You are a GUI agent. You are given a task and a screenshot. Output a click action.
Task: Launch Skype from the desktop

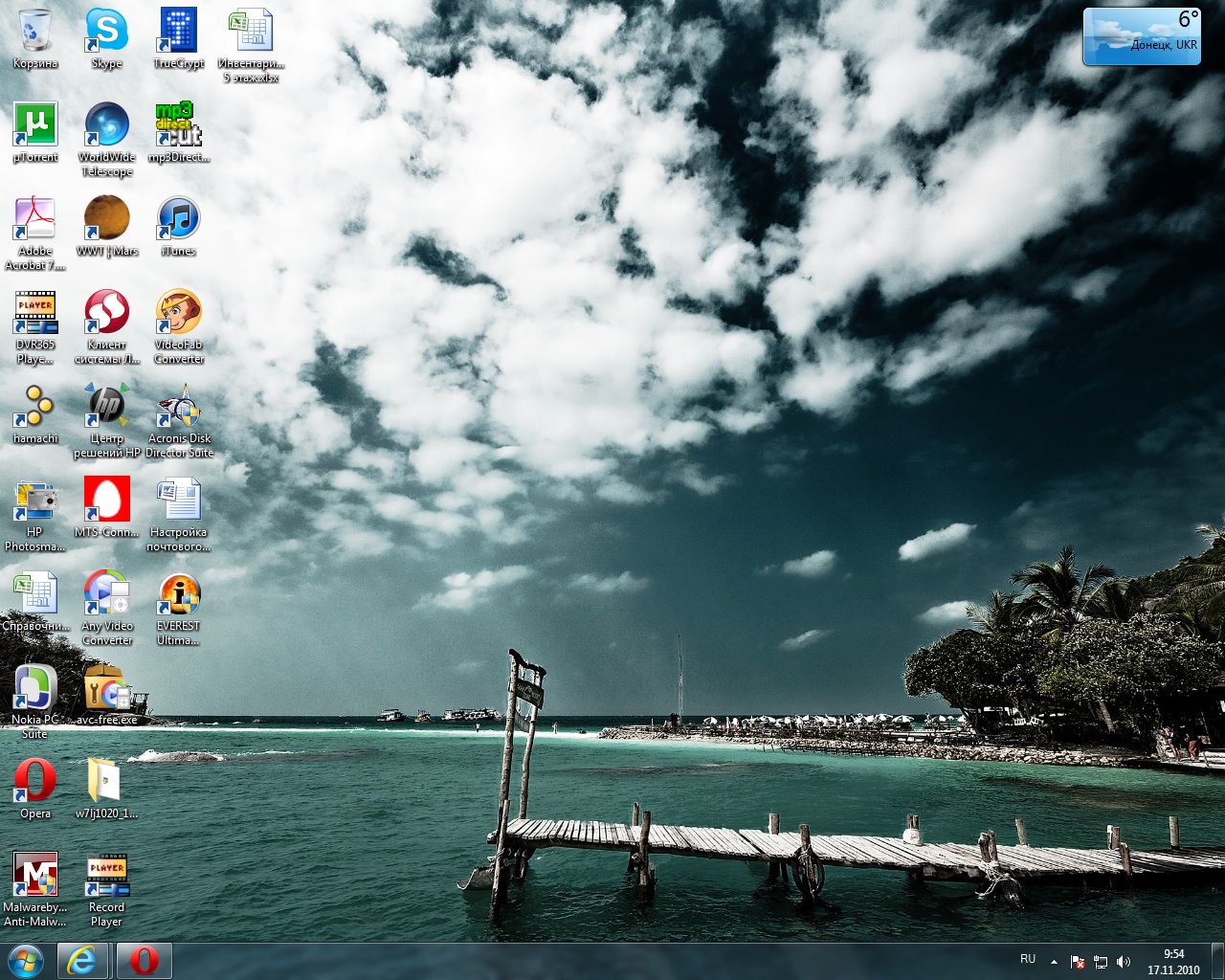pyautogui.click(x=106, y=39)
